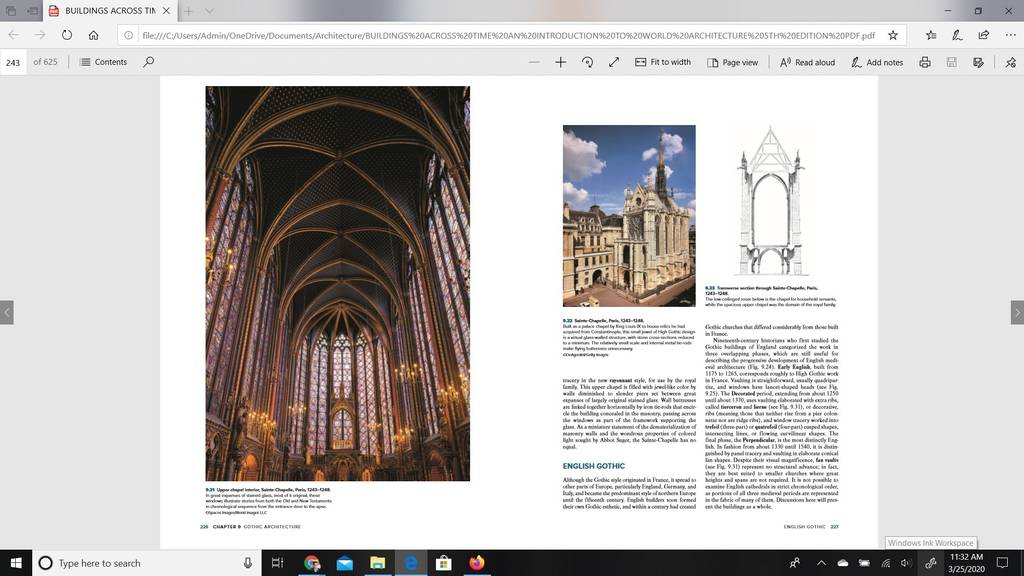Save the PDF document
This screenshot has height=576, width=1024.
(952, 62)
